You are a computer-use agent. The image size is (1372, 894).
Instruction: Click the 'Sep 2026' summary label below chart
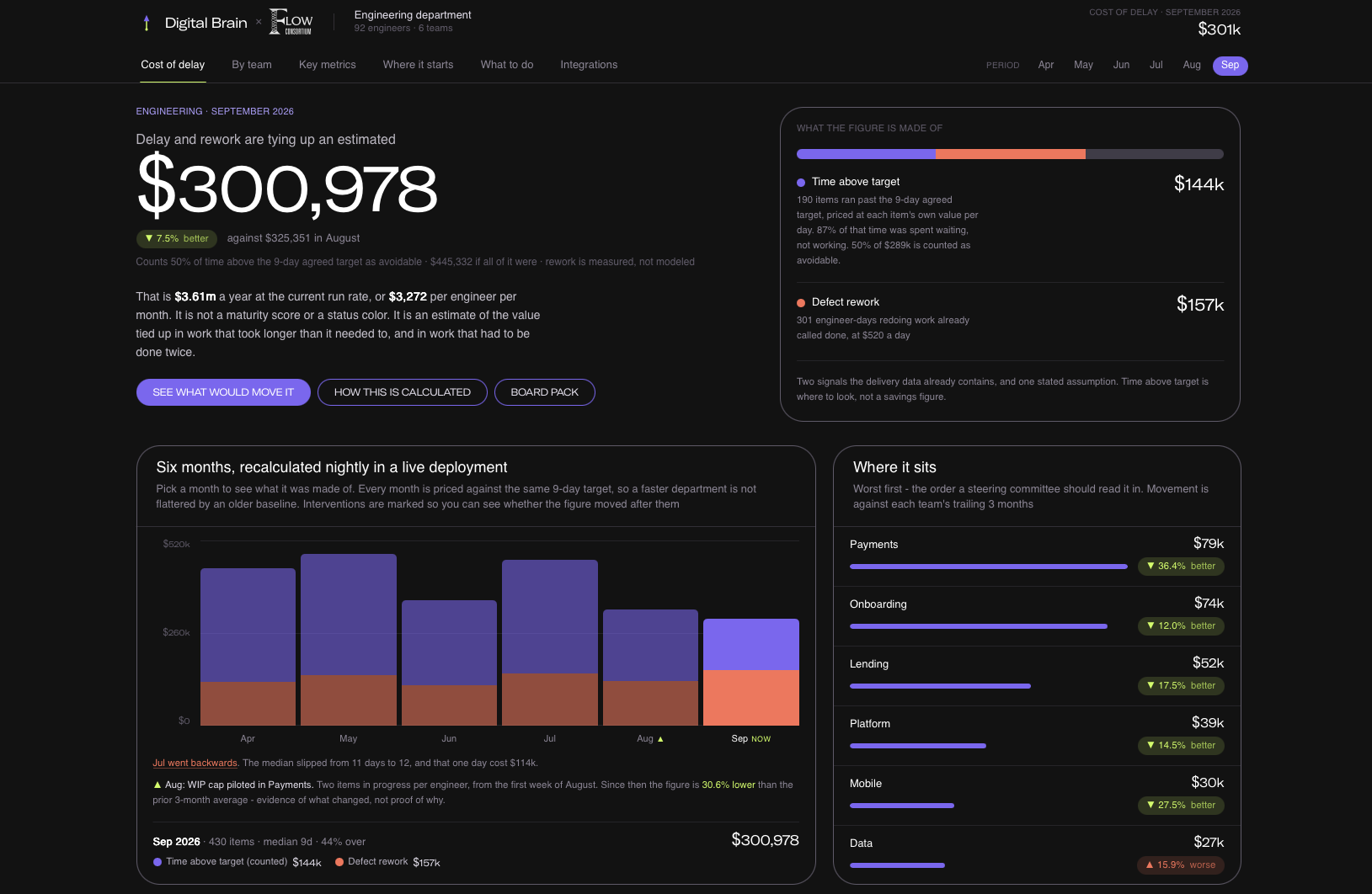176,842
